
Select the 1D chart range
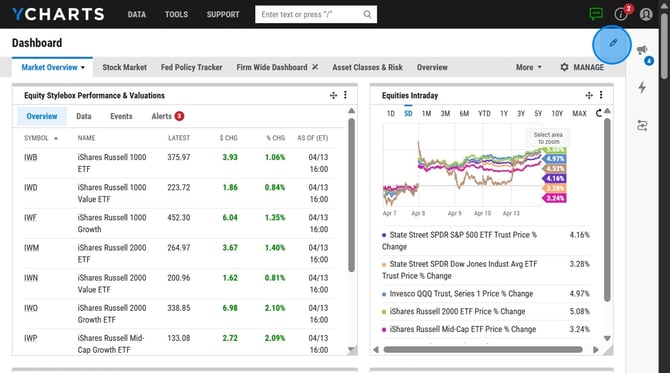point(391,113)
